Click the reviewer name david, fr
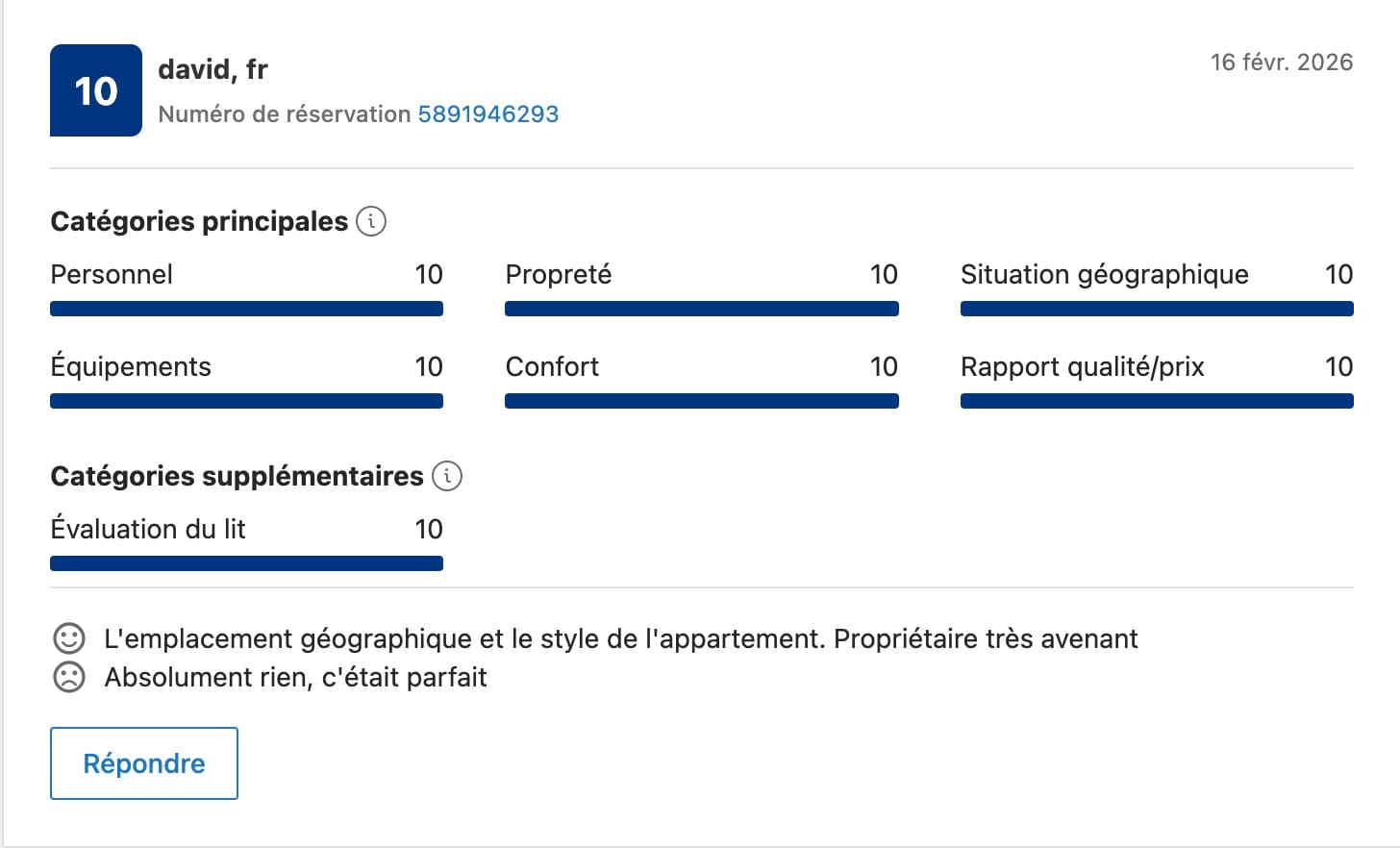 pyautogui.click(x=212, y=69)
